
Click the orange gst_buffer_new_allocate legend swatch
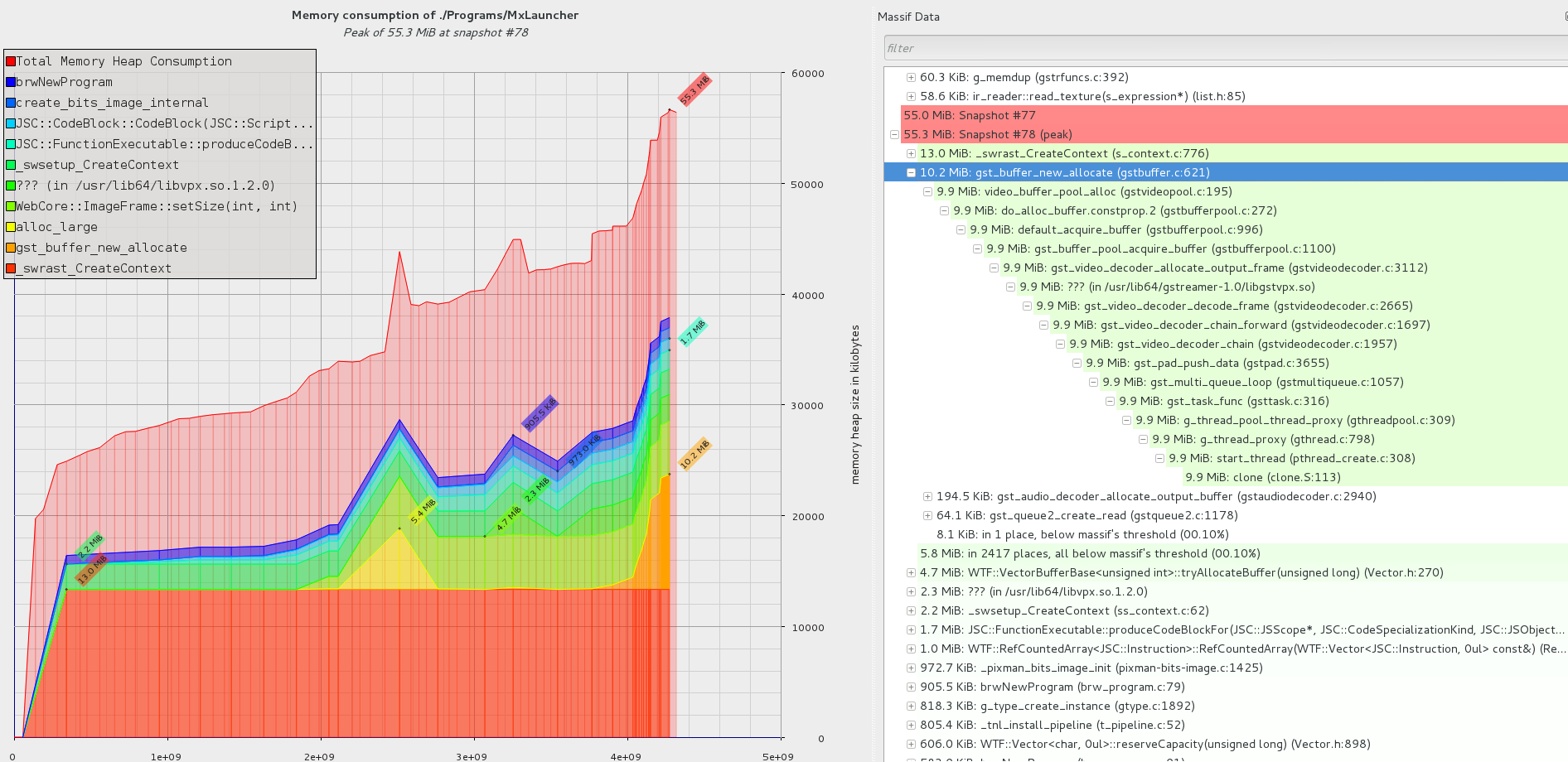click(x=11, y=248)
